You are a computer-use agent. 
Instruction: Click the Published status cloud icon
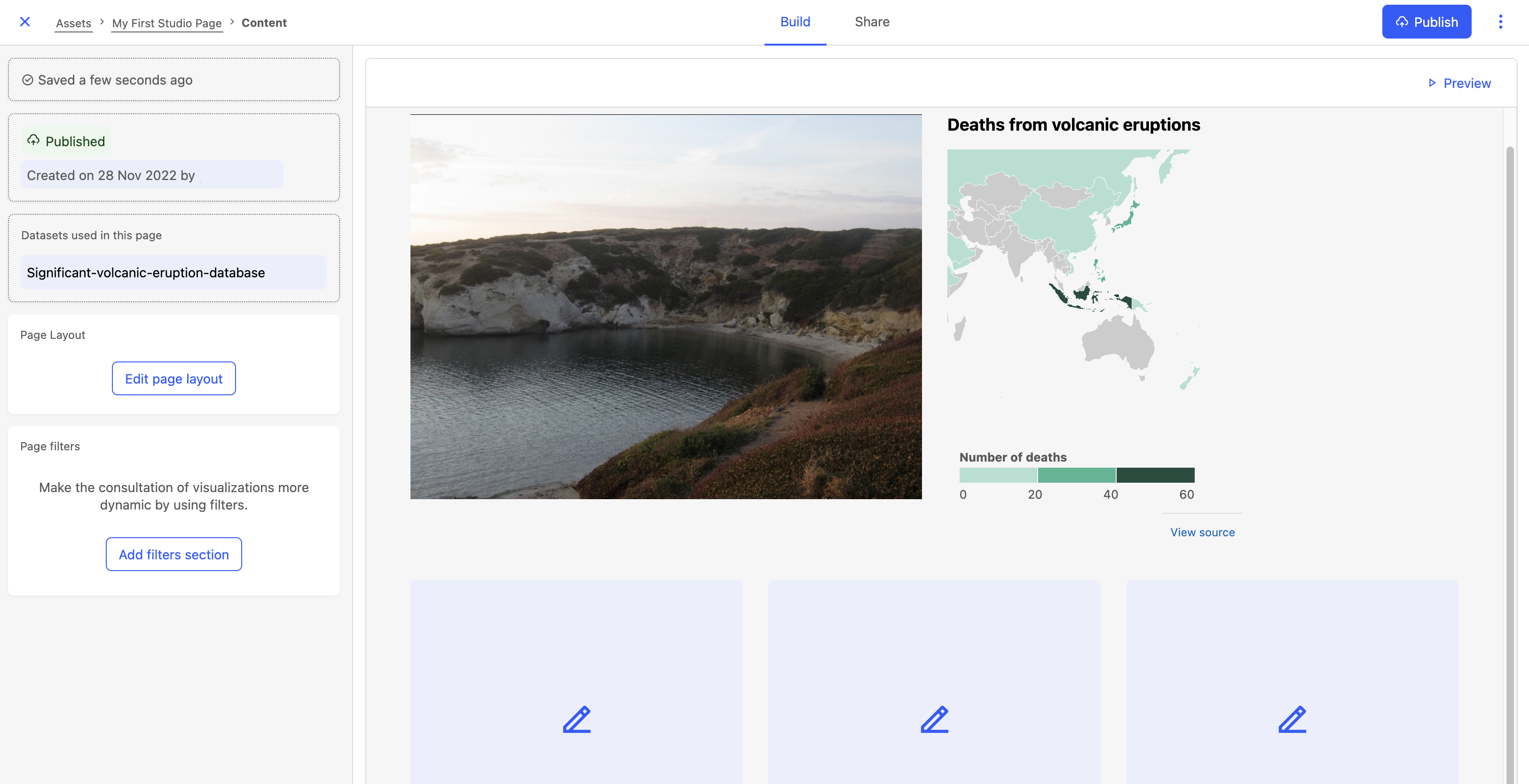(x=33, y=140)
